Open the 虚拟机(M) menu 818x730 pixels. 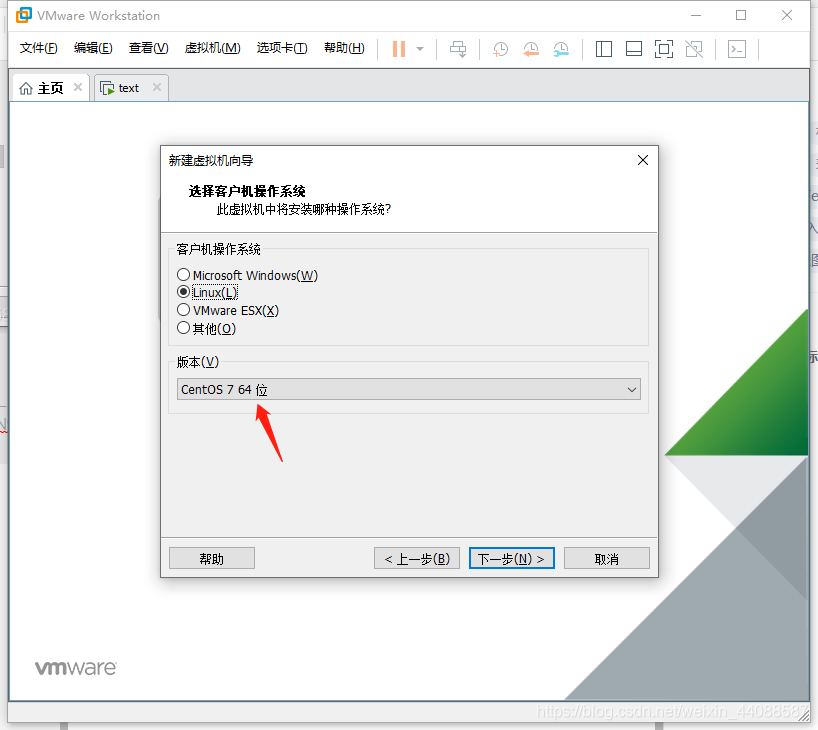pyautogui.click(x=212, y=48)
